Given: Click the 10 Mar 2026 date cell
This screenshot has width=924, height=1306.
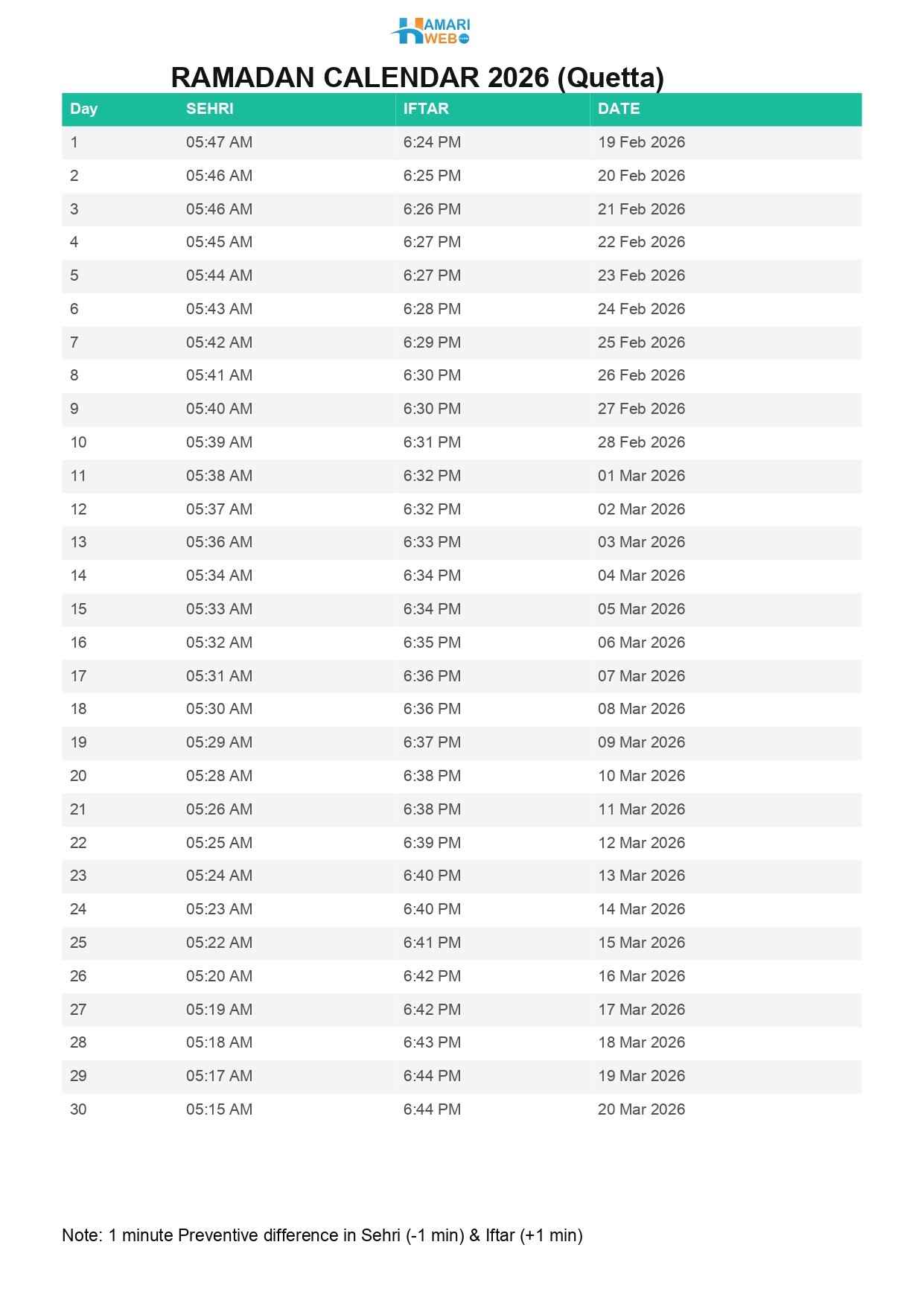Looking at the screenshot, I should (641, 776).
